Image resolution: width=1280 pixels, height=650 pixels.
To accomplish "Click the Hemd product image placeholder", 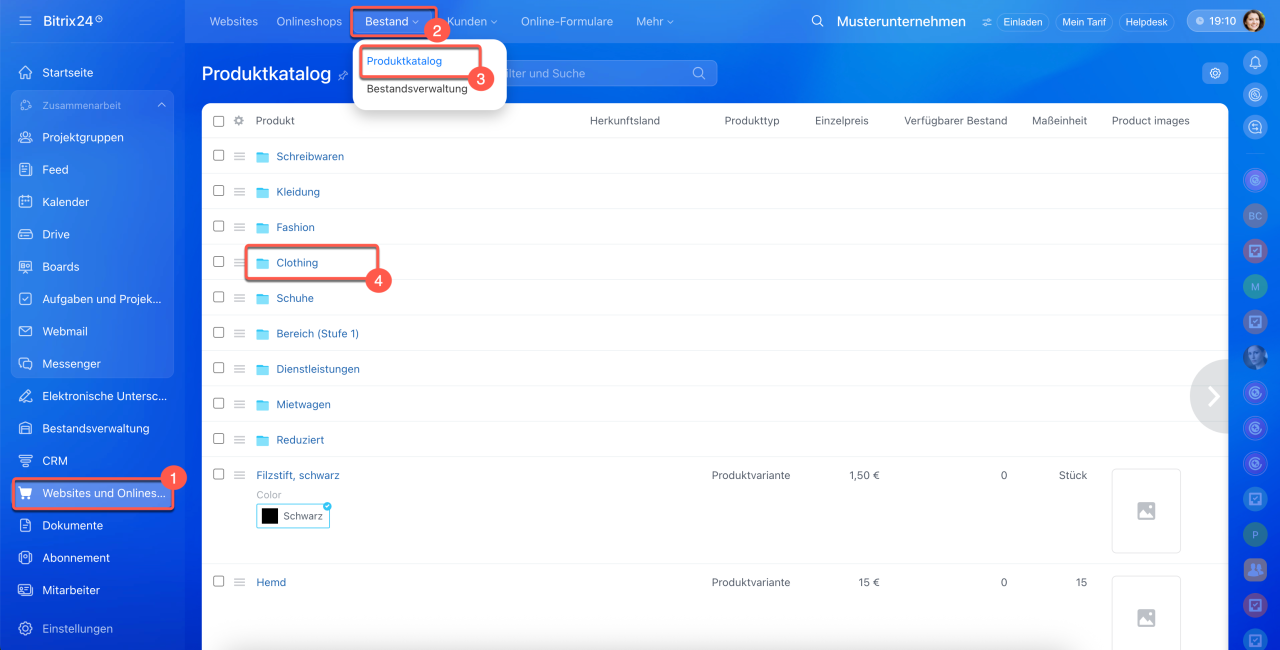I will click(1146, 613).
